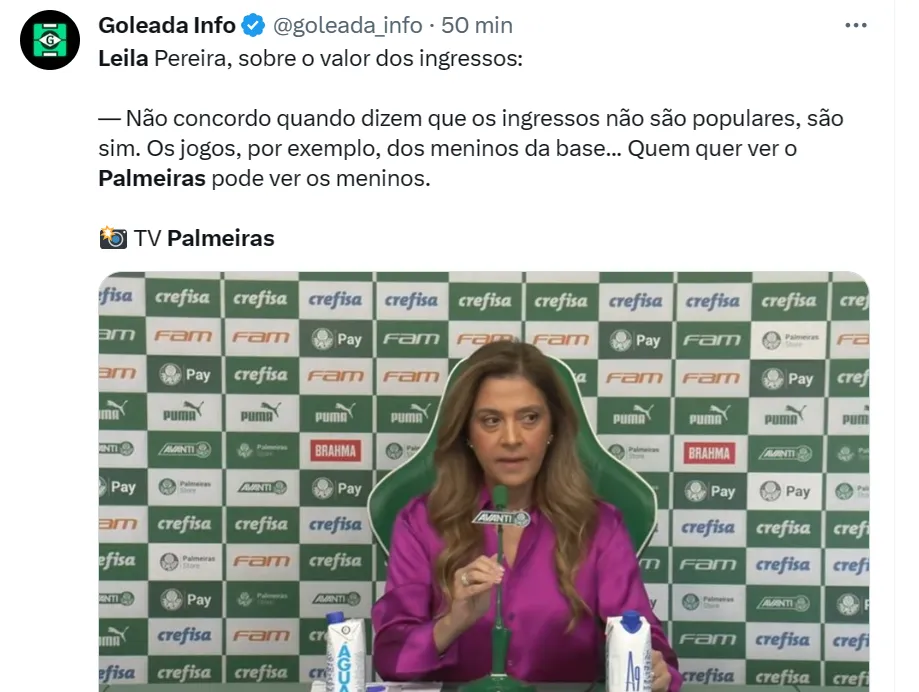Click bold Leila name in tweet
This screenshot has height=692, width=919.
pos(123,59)
